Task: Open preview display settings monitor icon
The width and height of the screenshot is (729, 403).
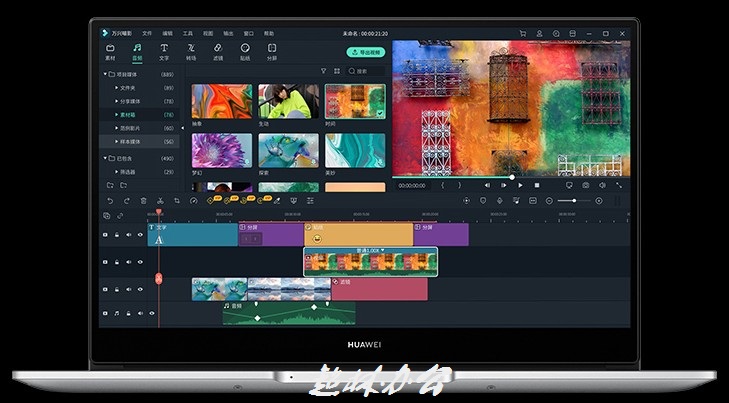Action: [x=569, y=185]
